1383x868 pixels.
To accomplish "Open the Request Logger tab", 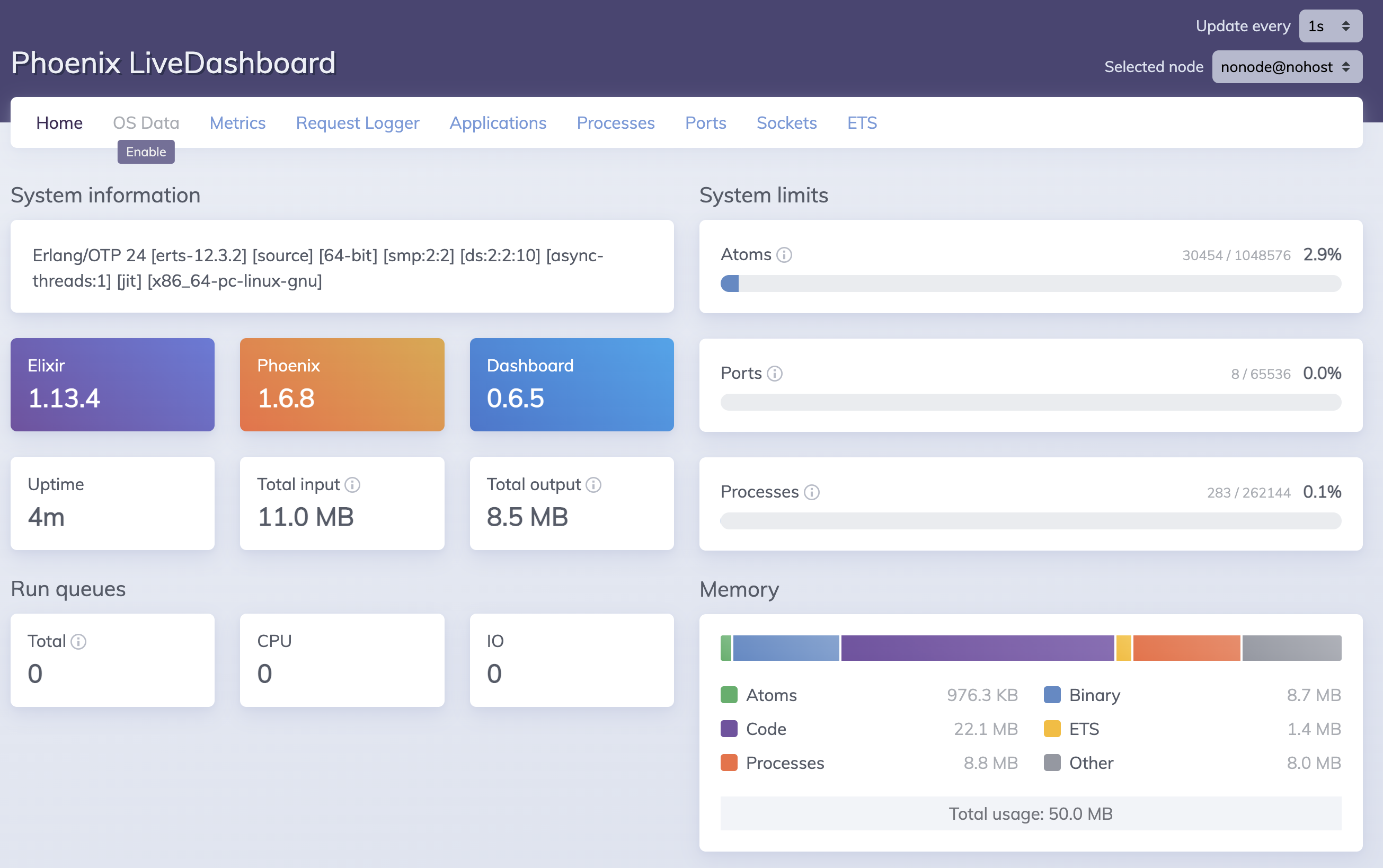I will [x=358, y=123].
